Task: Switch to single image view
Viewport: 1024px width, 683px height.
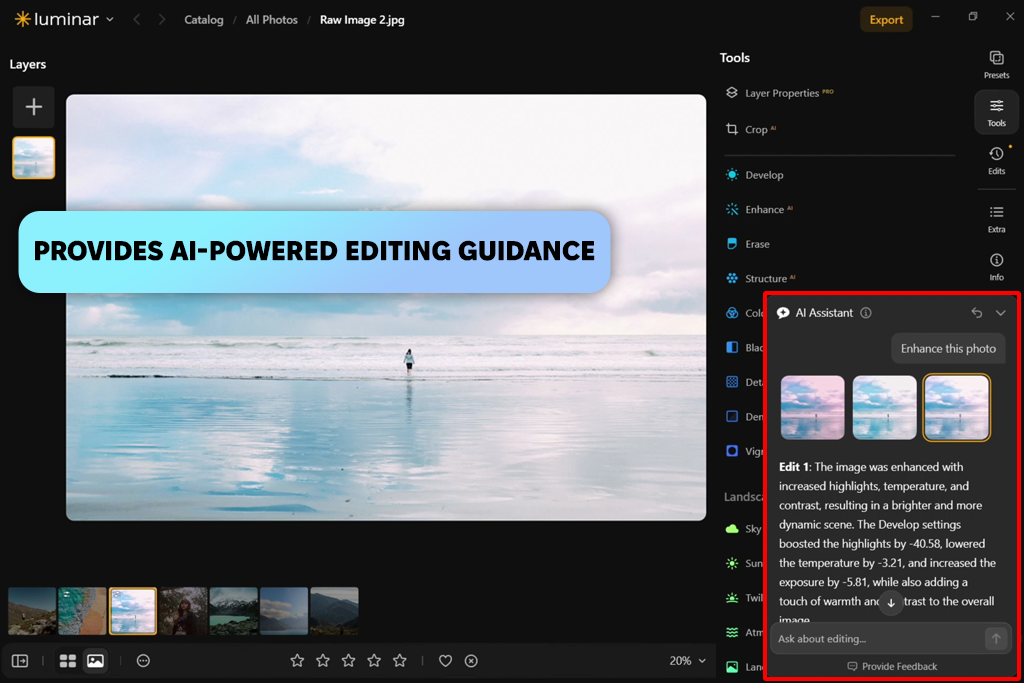Action: pyautogui.click(x=95, y=661)
